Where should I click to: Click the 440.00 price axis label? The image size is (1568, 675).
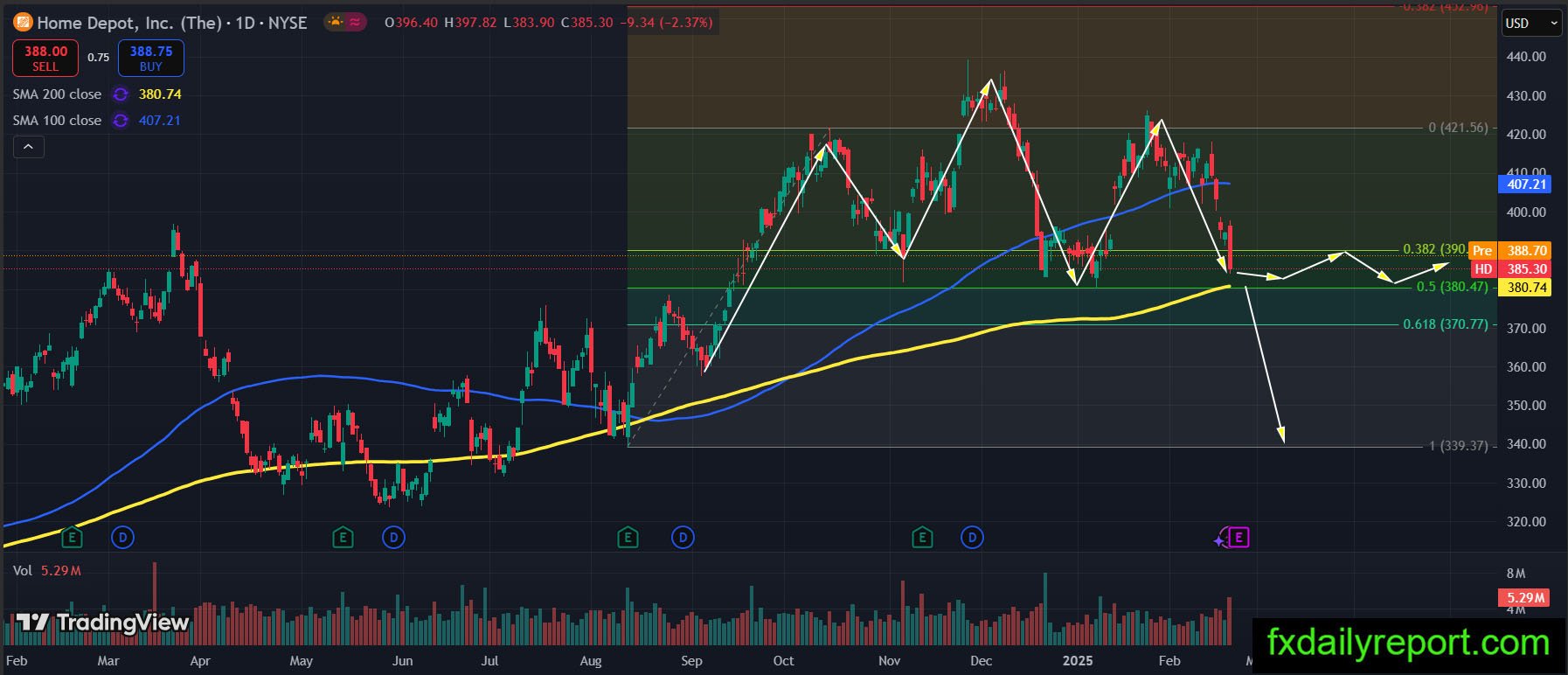coord(1526,57)
